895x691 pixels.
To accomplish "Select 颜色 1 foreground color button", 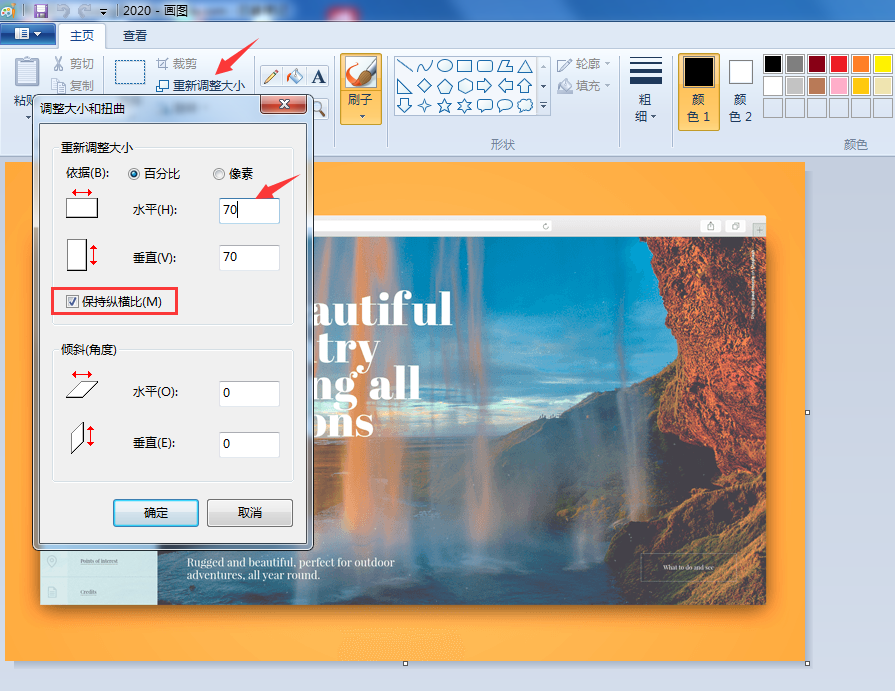I will (699, 91).
